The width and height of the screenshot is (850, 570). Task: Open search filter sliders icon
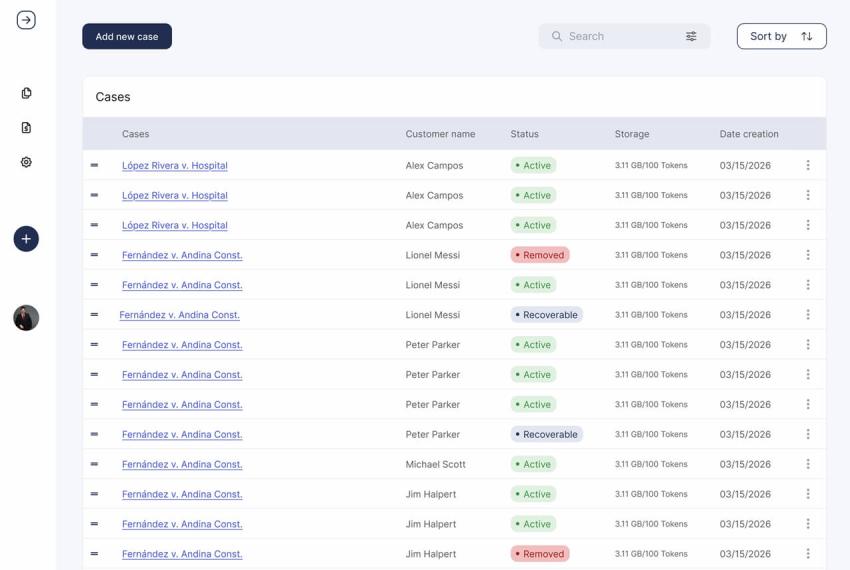(691, 36)
